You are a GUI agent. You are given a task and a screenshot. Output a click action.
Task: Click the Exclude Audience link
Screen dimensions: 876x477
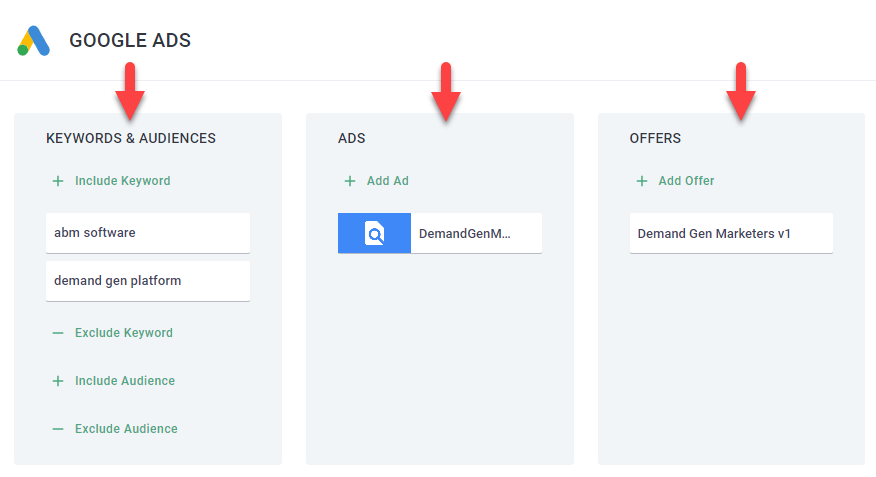coord(126,429)
